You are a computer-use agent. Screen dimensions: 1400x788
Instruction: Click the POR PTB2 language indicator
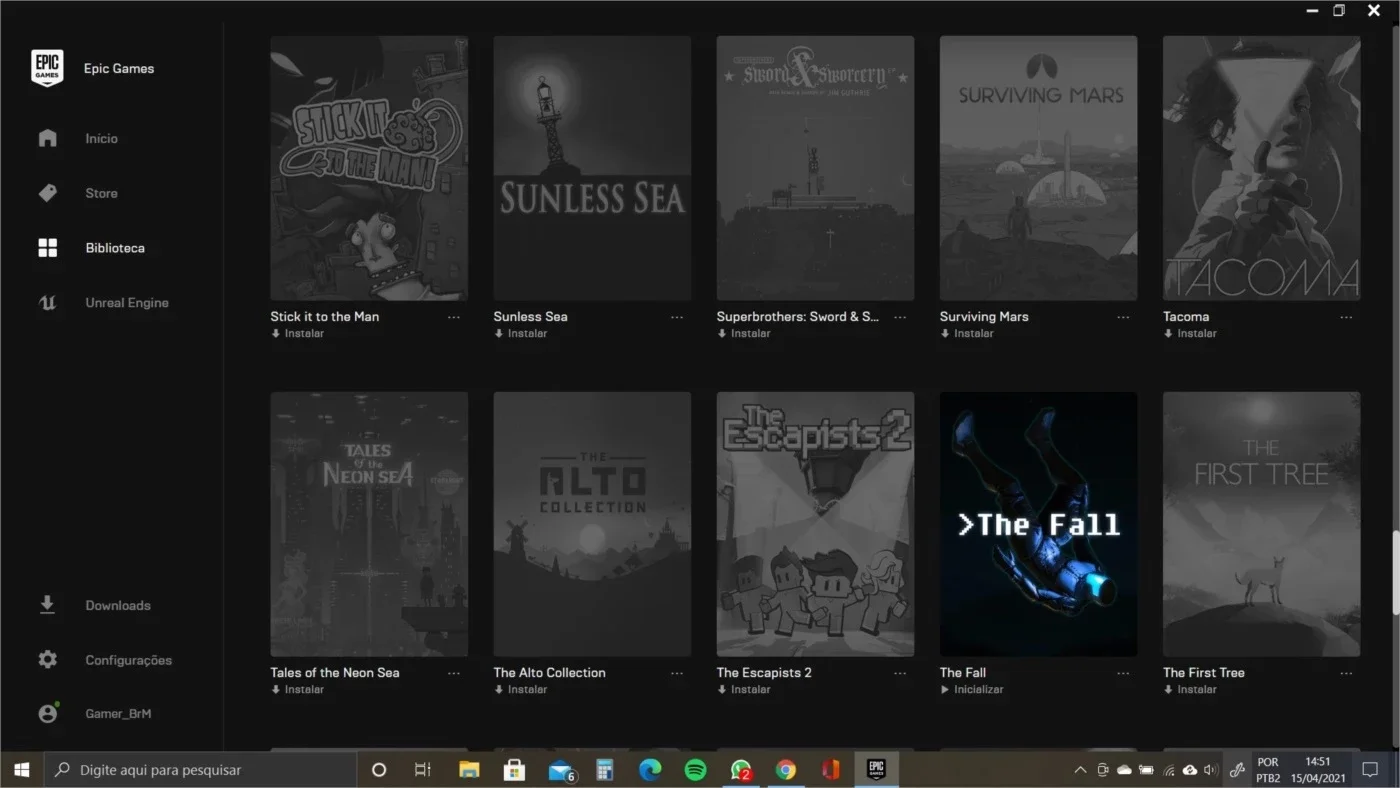coord(1268,770)
